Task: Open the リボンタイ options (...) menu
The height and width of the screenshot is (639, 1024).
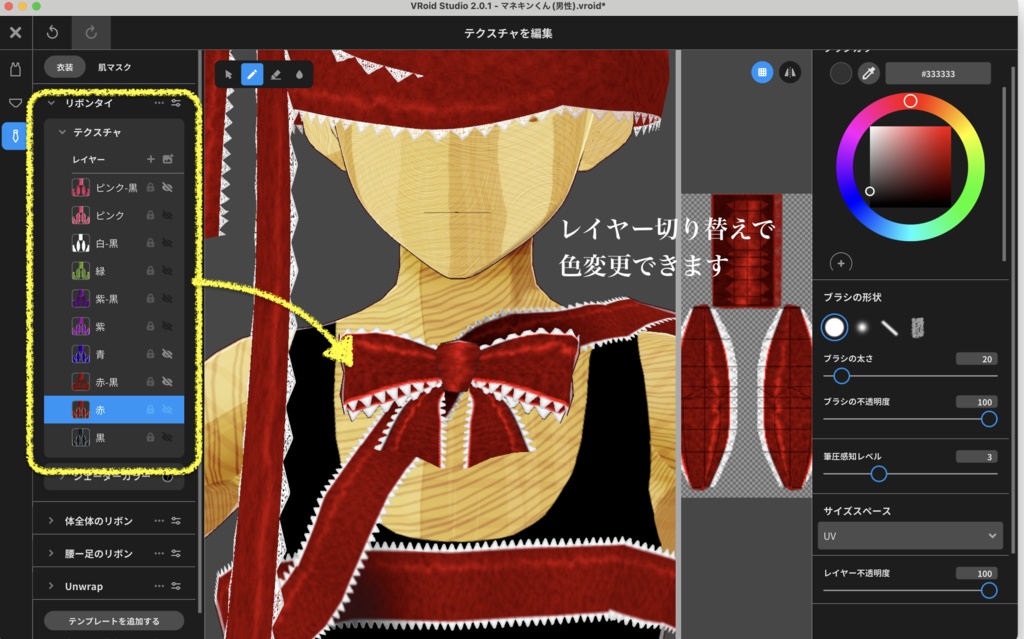Action: click(158, 103)
